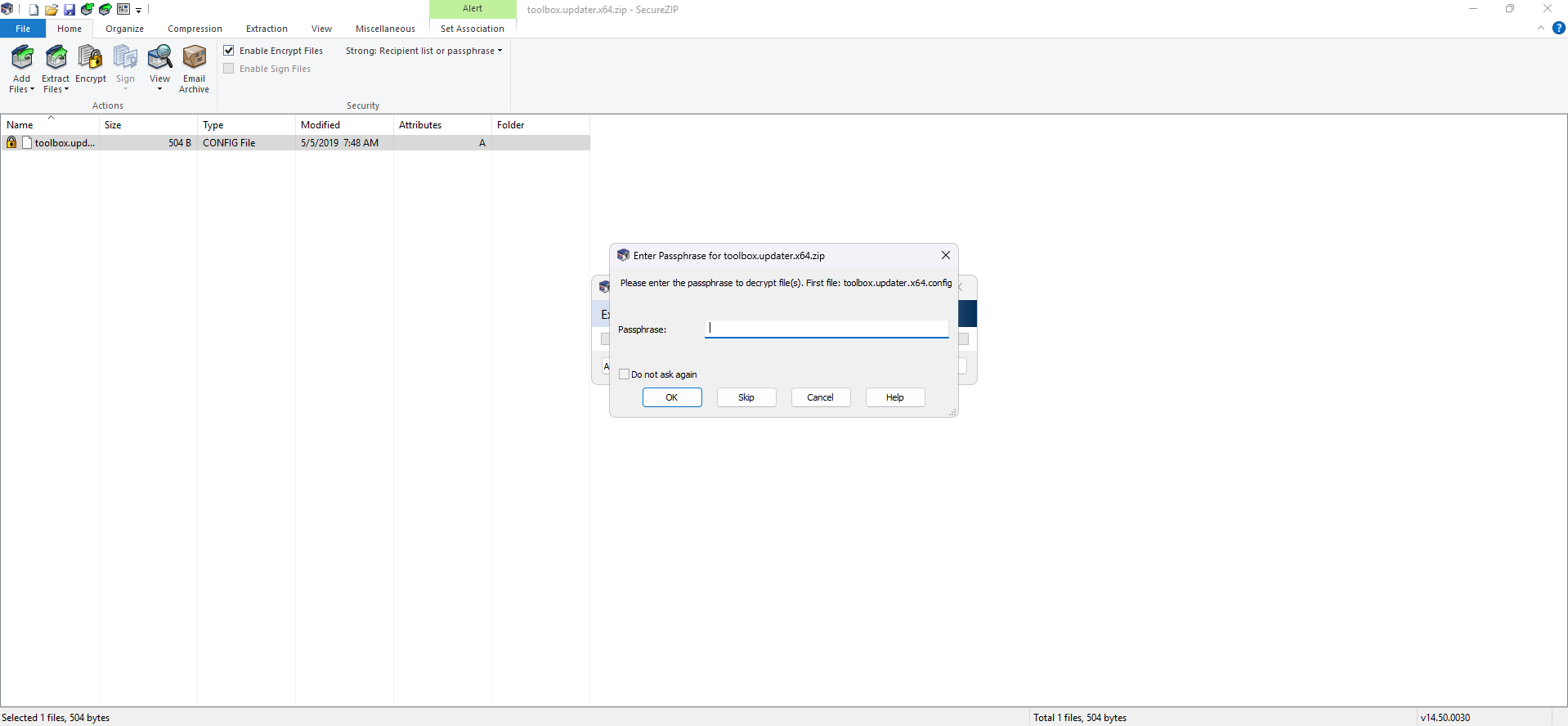This screenshot has width=1568, height=726.
Task: Sort by the Name column header
Action: pyautogui.click(x=50, y=125)
